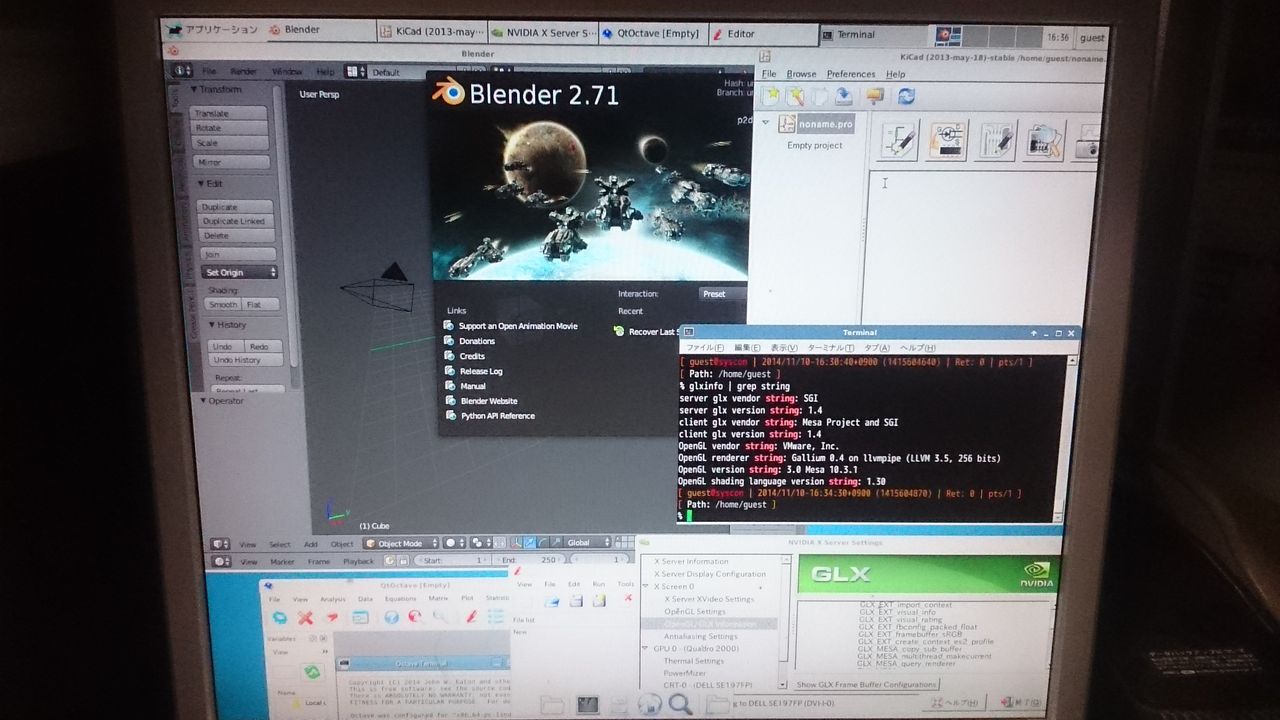The width and height of the screenshot is (1280, 720).
Task: Click the red X icon in QtOctave toolbar
Action: coord(306,617)
